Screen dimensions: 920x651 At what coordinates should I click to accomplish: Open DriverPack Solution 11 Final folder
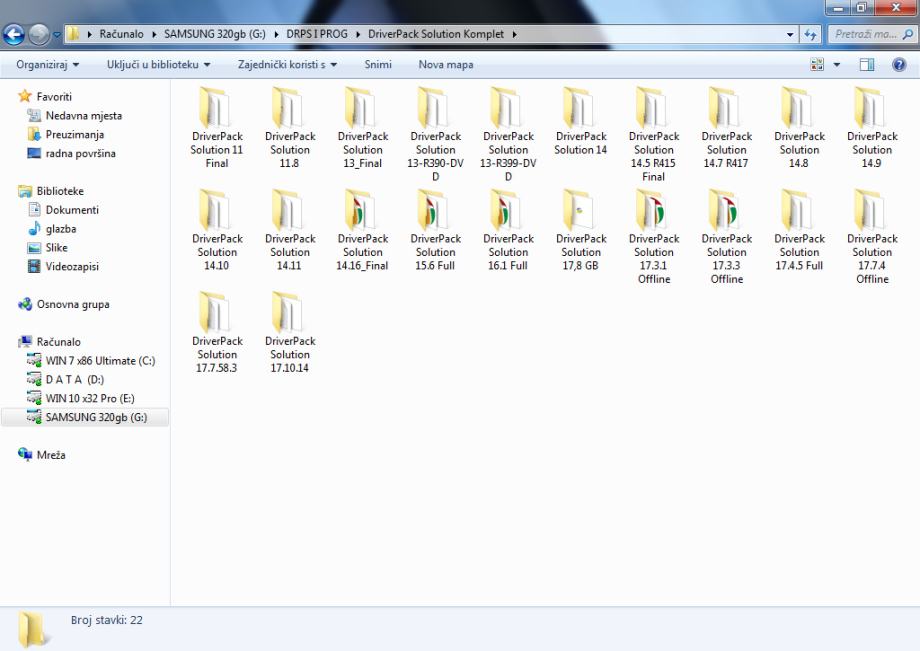(217, 128)
